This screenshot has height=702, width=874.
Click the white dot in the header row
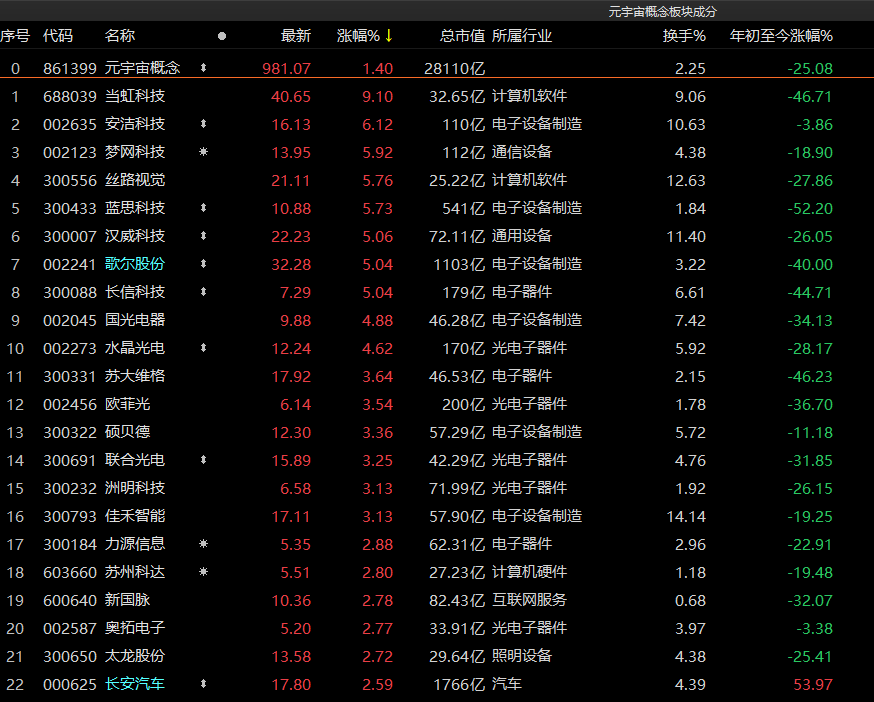click(x=222, y=36)
